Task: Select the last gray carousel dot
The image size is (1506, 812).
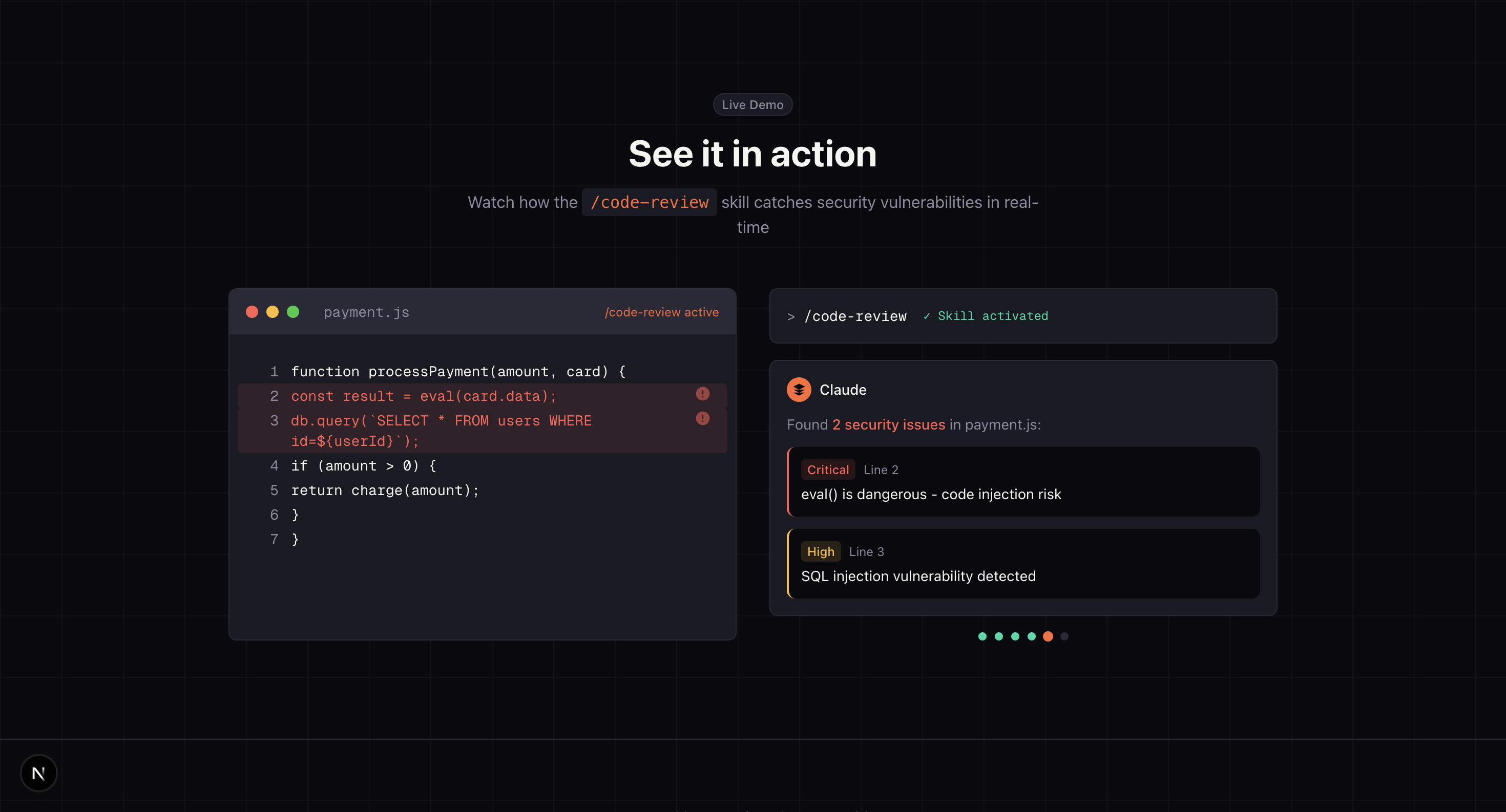Action: point(1064,636)
